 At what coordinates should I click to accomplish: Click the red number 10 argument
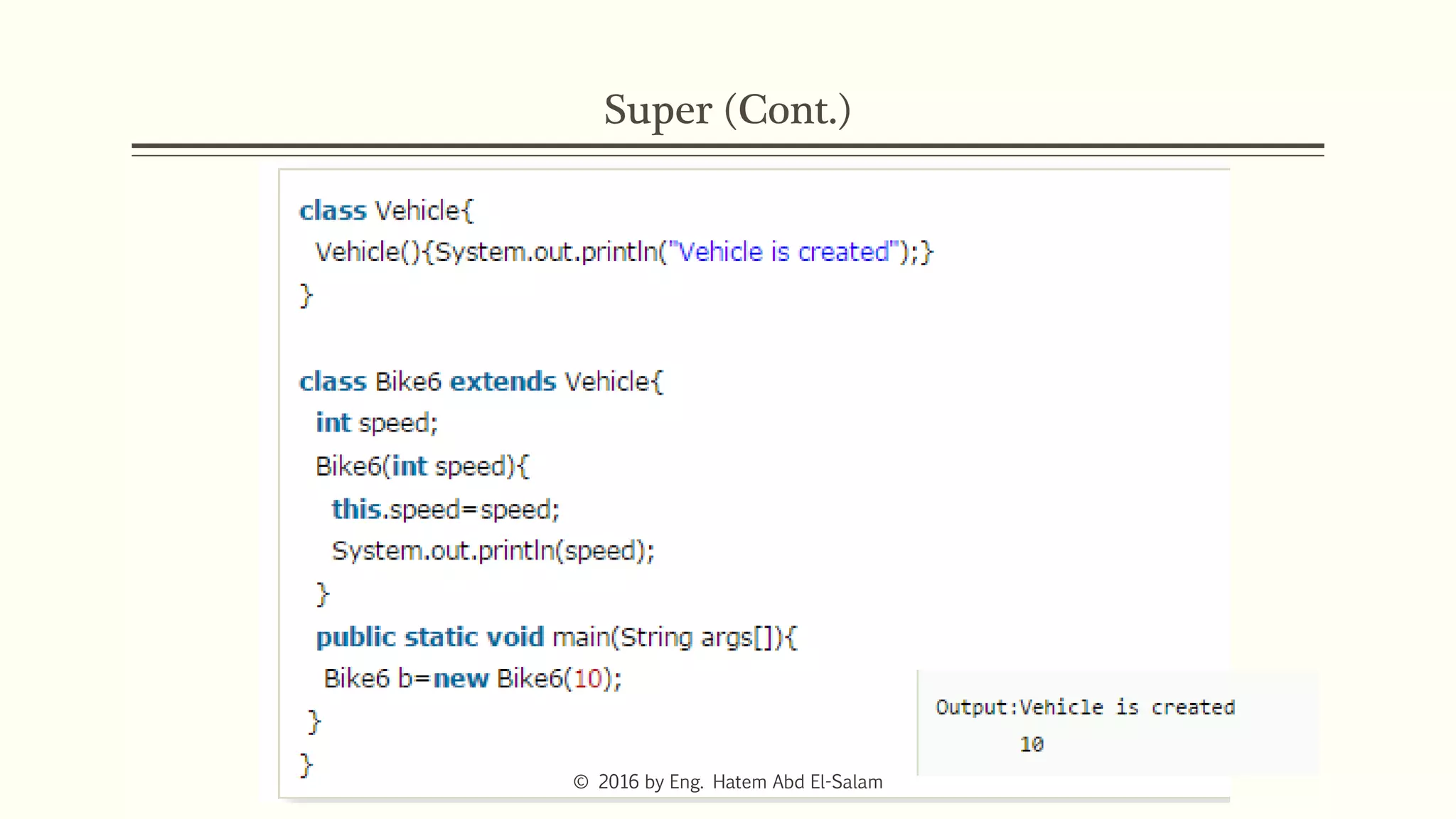point(588,679)
